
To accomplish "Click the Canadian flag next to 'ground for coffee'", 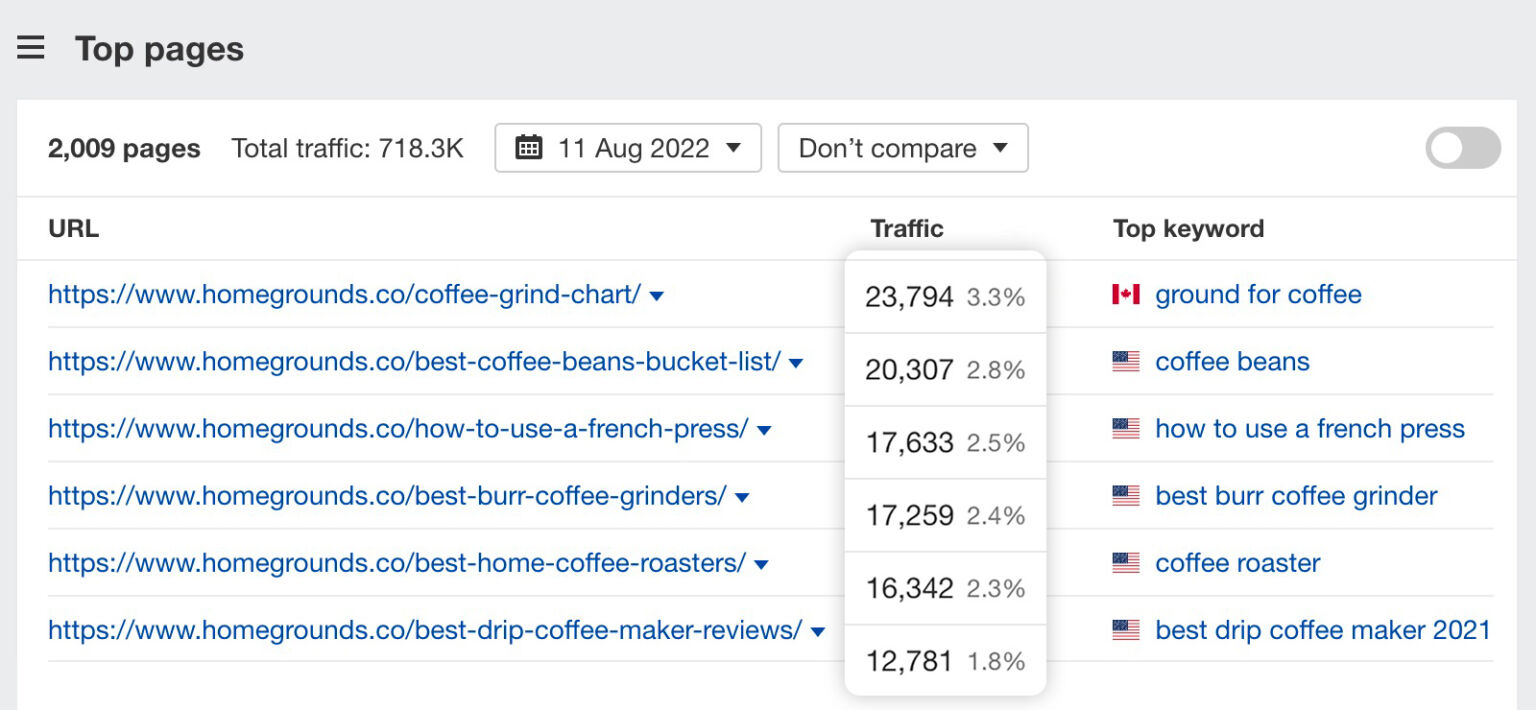I will pyautogui.click(x=1127, y=294).
